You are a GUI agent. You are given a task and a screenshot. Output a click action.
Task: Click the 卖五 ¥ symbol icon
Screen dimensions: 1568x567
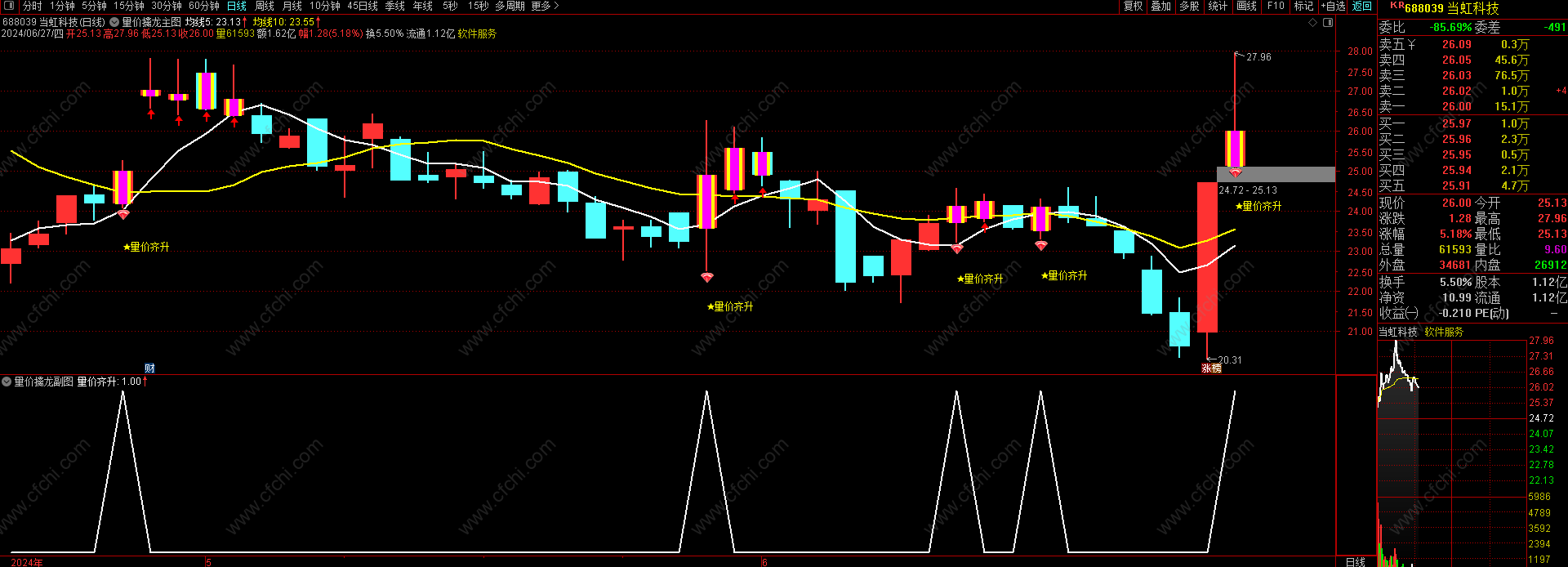coord(1411,44)
